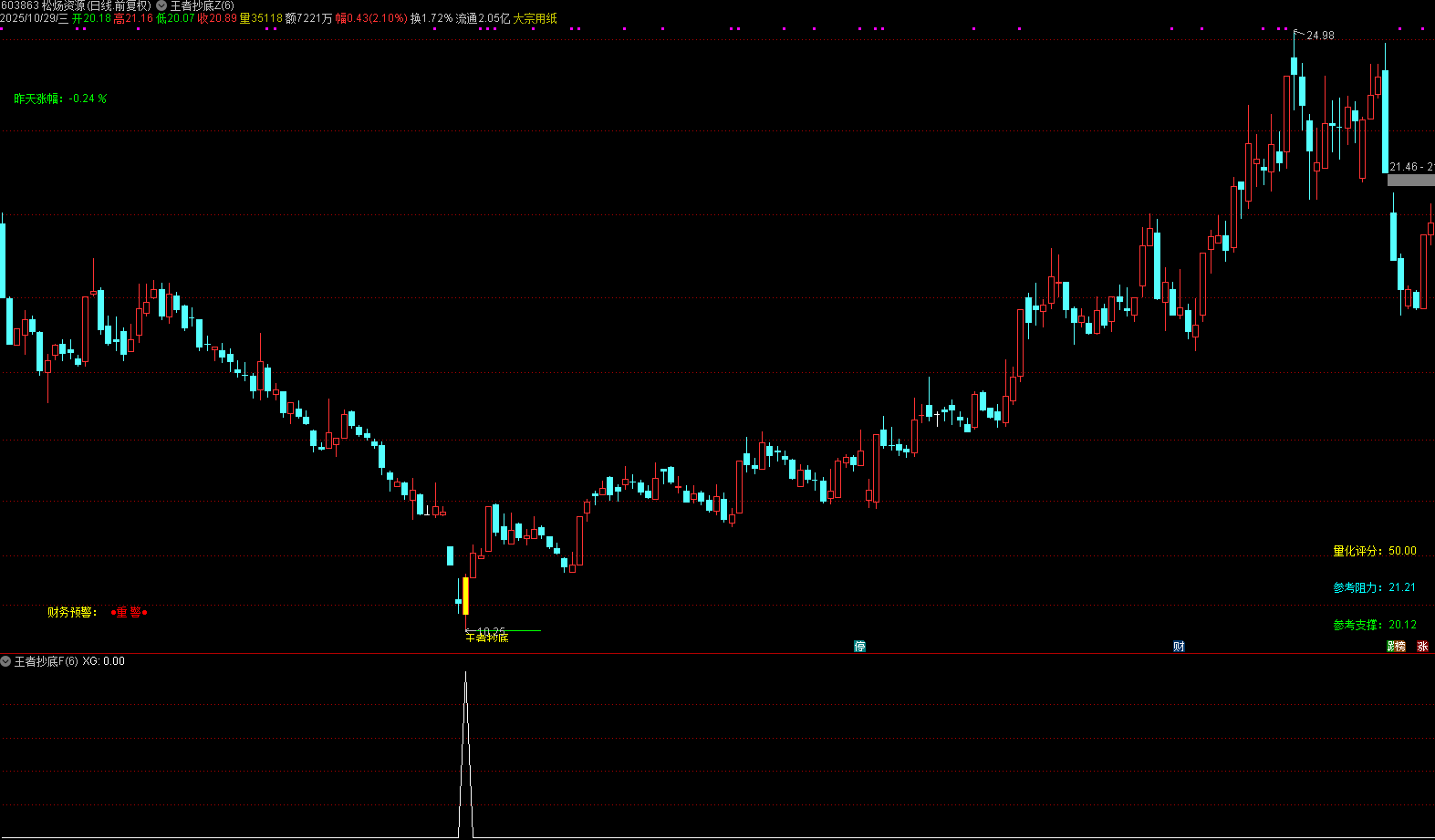Expand the 王者抄底Z(6) main indicator dropdown

161,5
